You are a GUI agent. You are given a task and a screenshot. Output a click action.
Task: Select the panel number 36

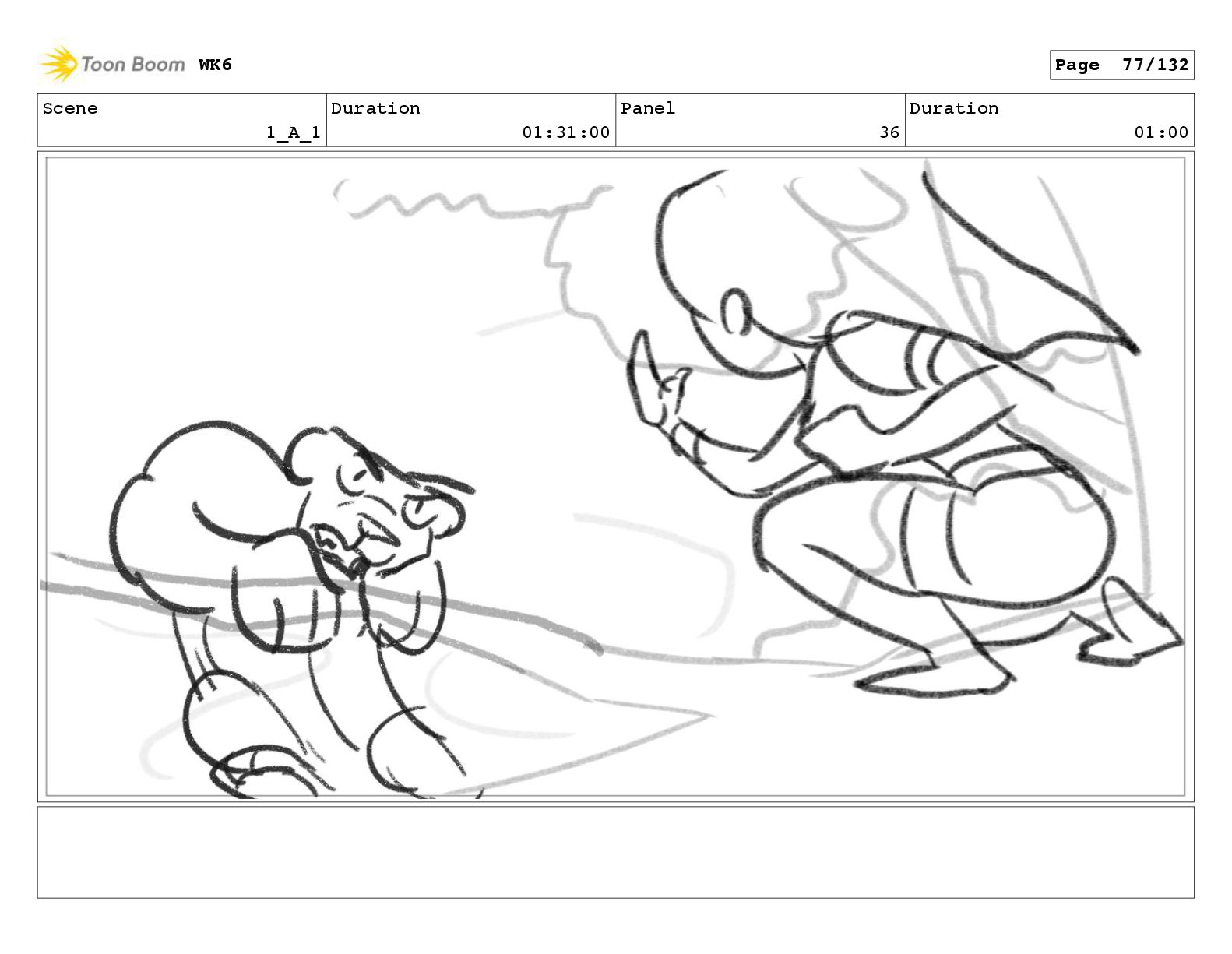click(889, 132)
